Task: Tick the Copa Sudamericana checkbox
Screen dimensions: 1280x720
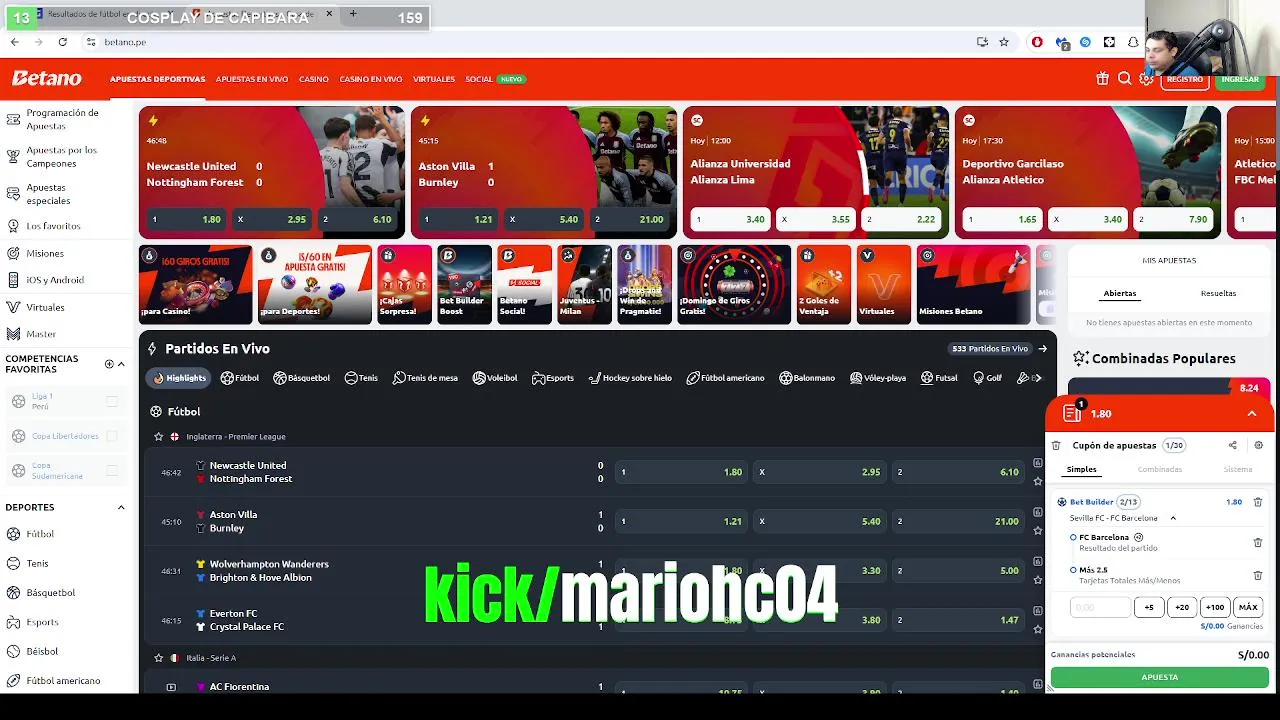Action: (112, 470)
